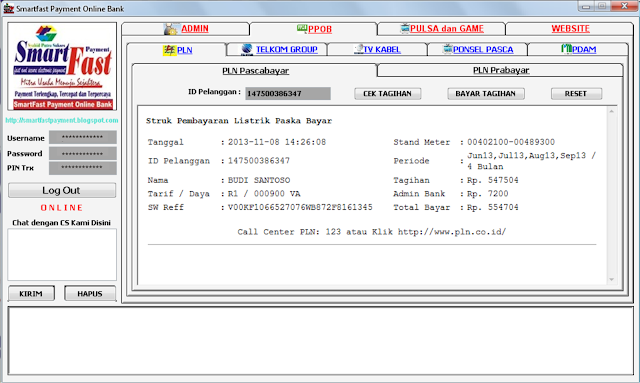Click the ONLINE status text
640x383 pixels.
click(62, 208)
